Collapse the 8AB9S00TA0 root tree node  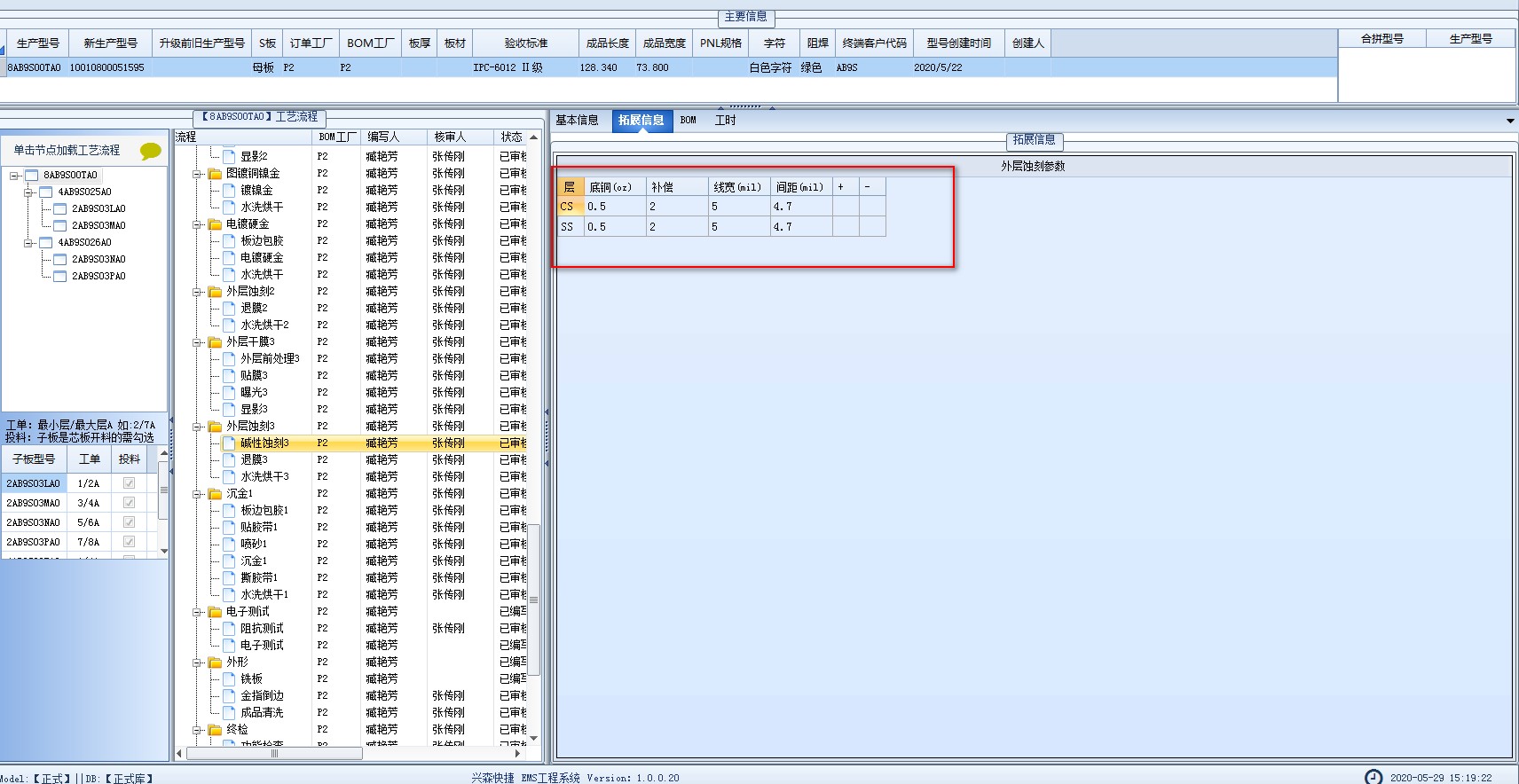[14, 176]
